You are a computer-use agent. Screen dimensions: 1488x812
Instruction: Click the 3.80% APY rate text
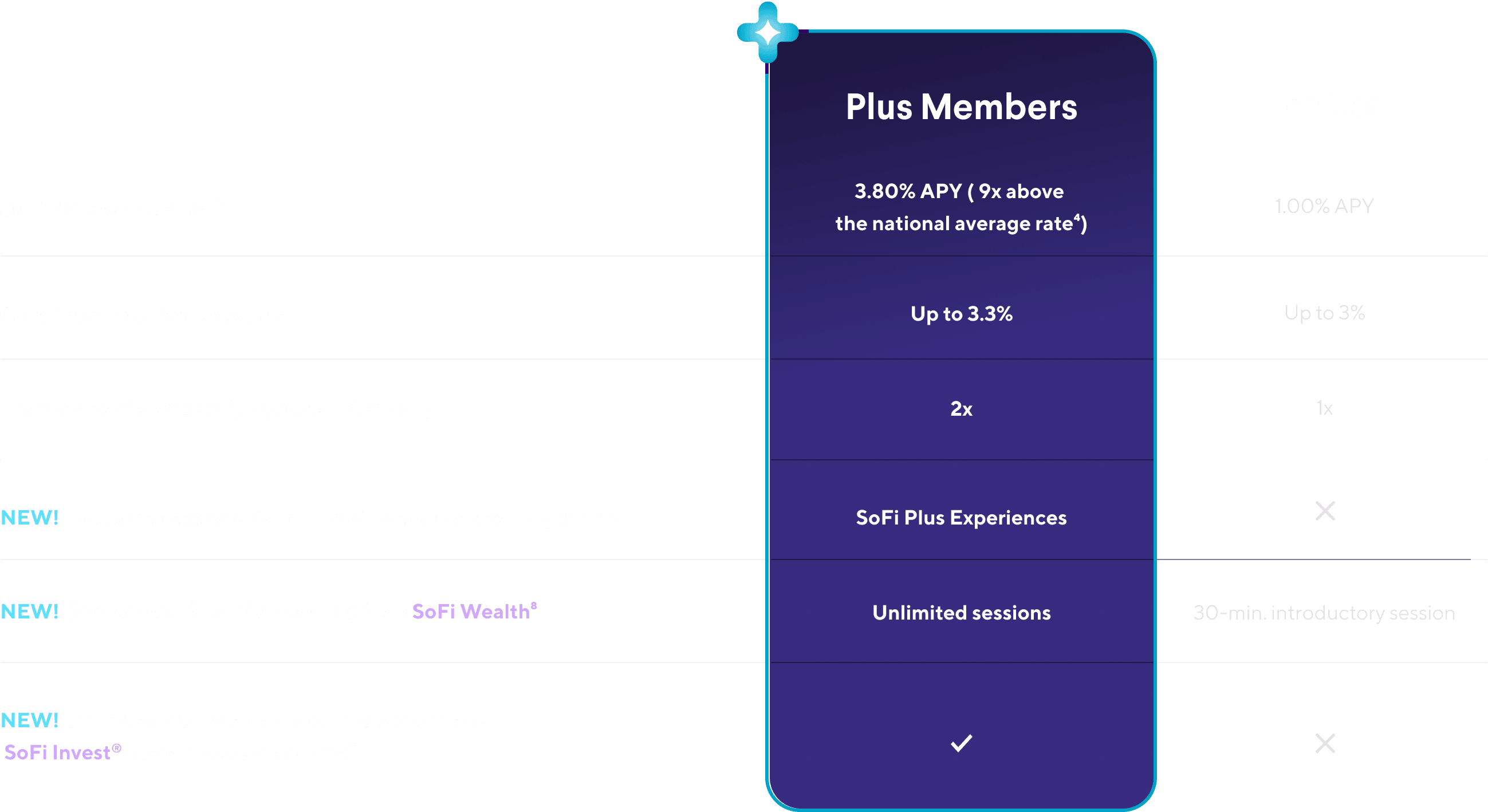[908, 191]
